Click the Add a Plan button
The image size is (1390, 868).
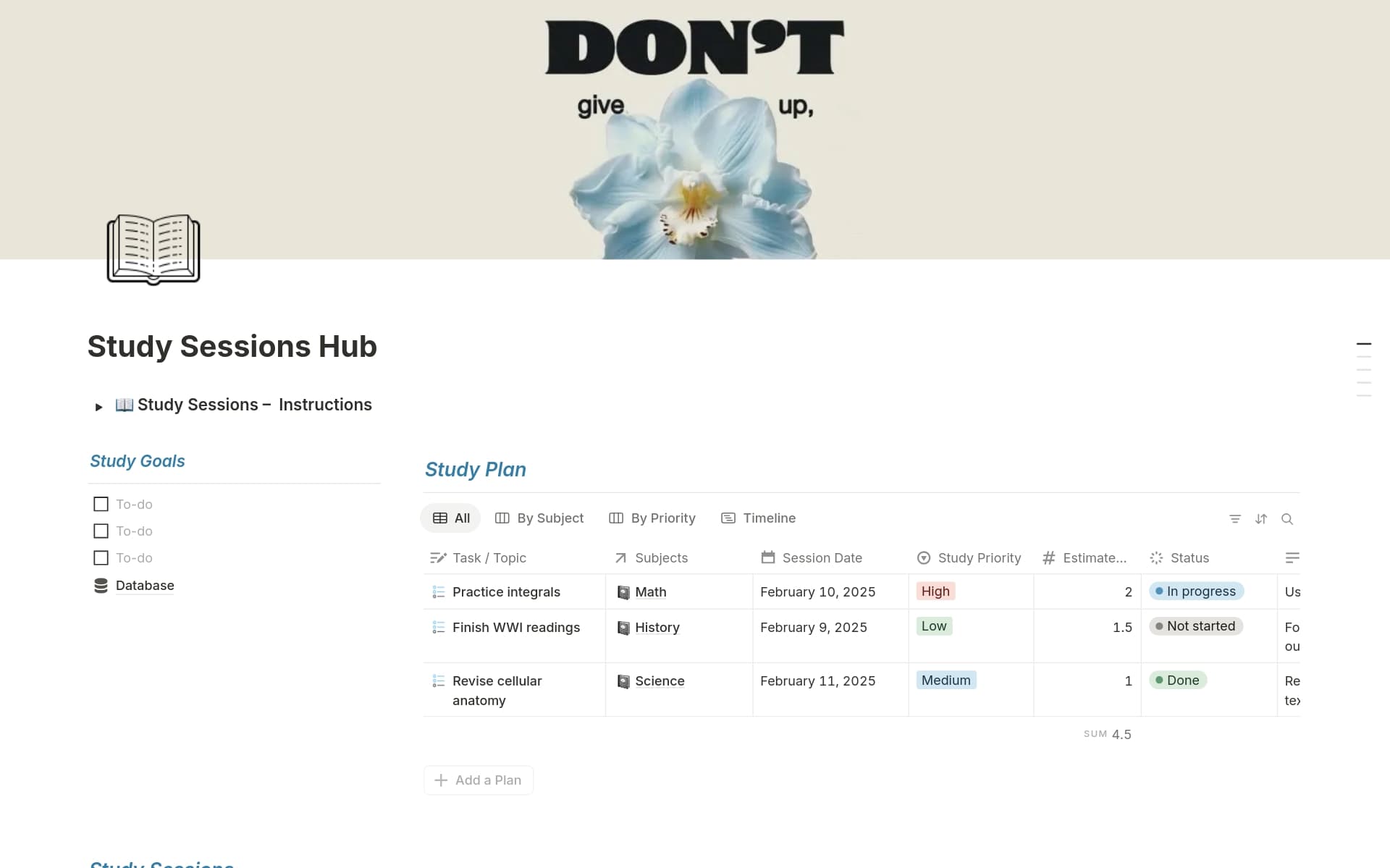click(478, 780)
